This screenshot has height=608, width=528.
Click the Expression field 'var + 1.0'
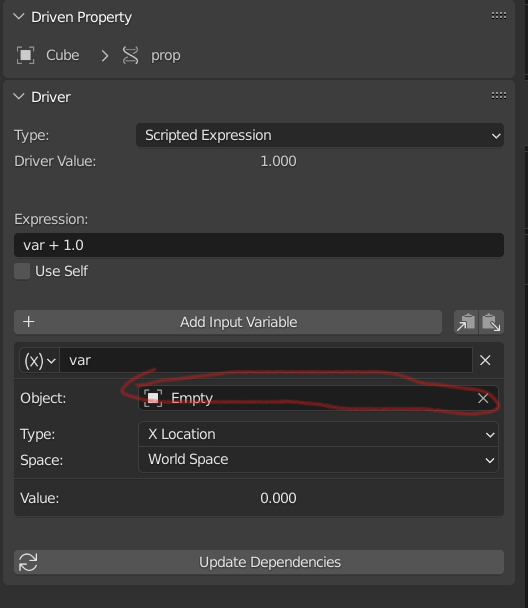coord(259,245)
